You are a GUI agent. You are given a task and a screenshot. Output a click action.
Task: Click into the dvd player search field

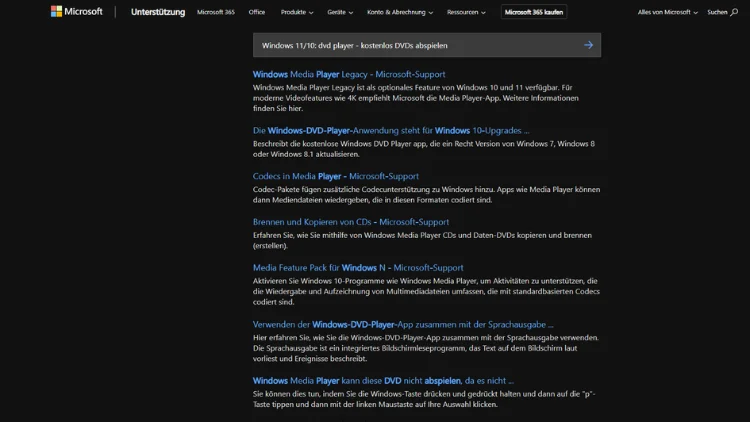pyautogui.click(x=415, y=45)
